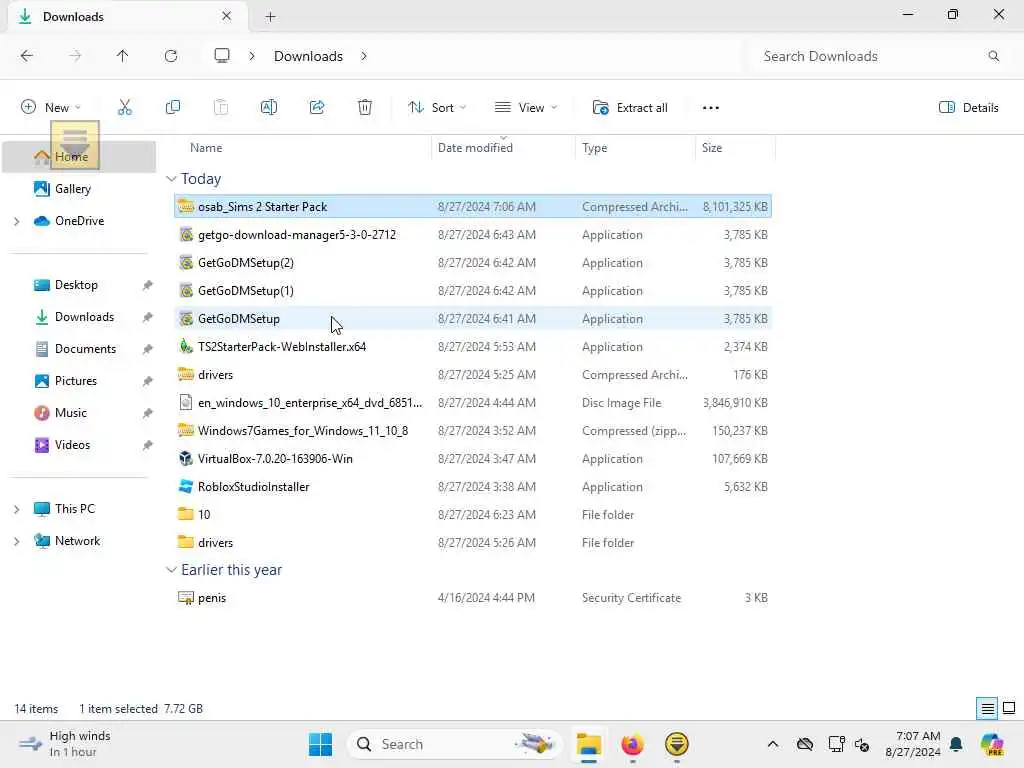Click Downloads in the address bar
1024x768 pixels.
point(308,56)
